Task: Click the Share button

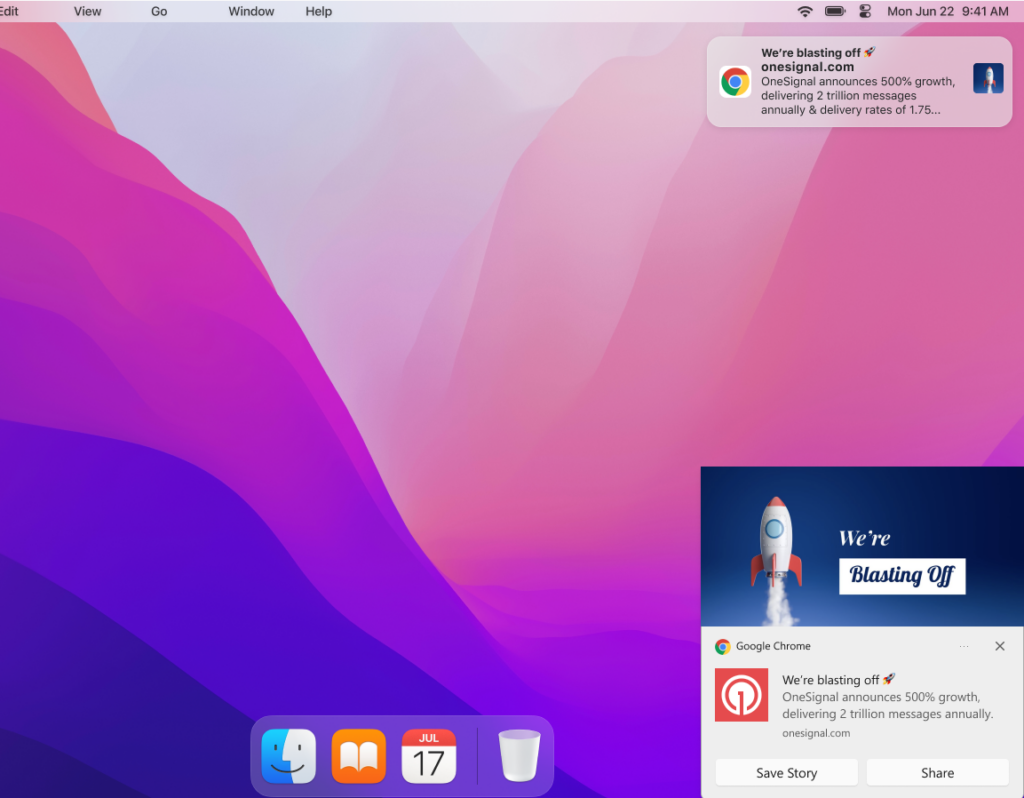Action: pos(937,773)
